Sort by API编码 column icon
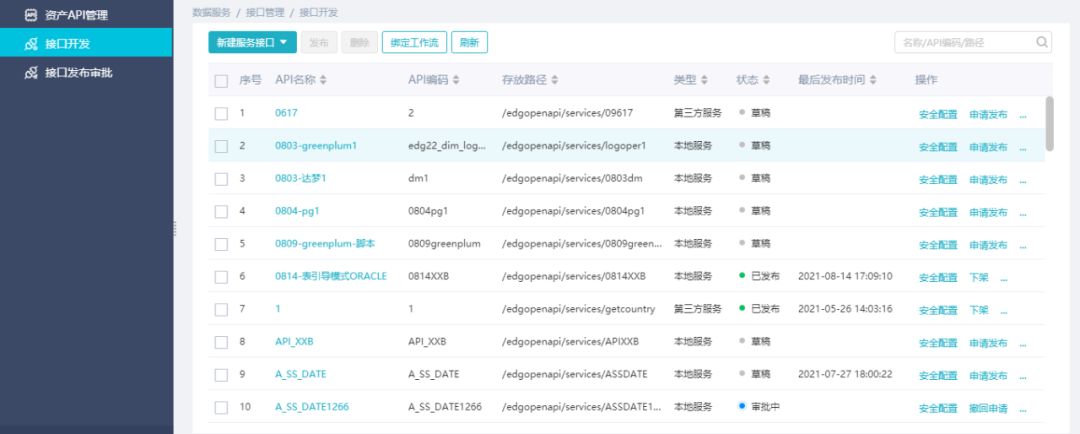Viewport: 1080px width, 434px height. (457, 80)
